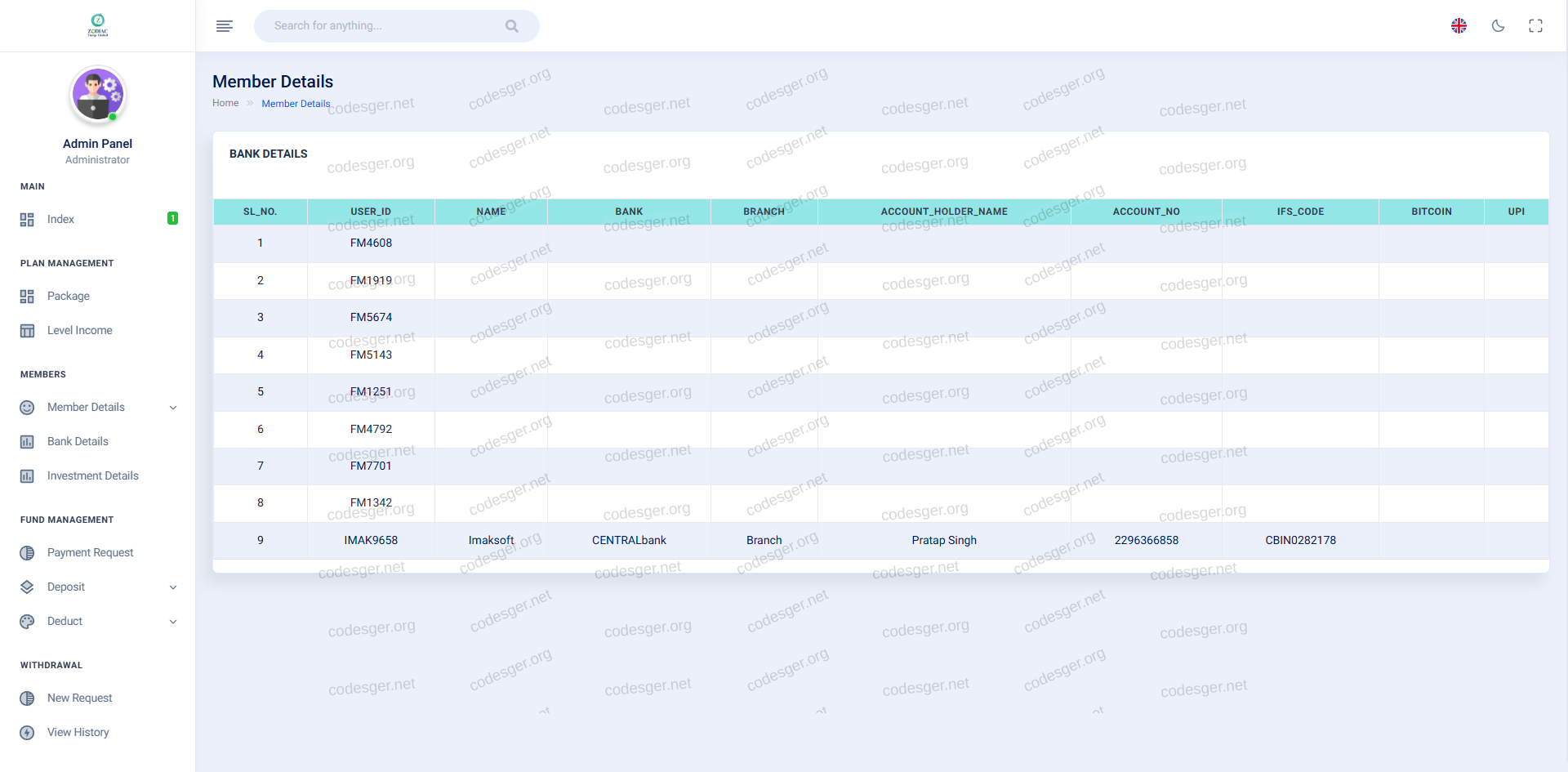Select user ID FM1251 cell

click(x=371, y=392)
